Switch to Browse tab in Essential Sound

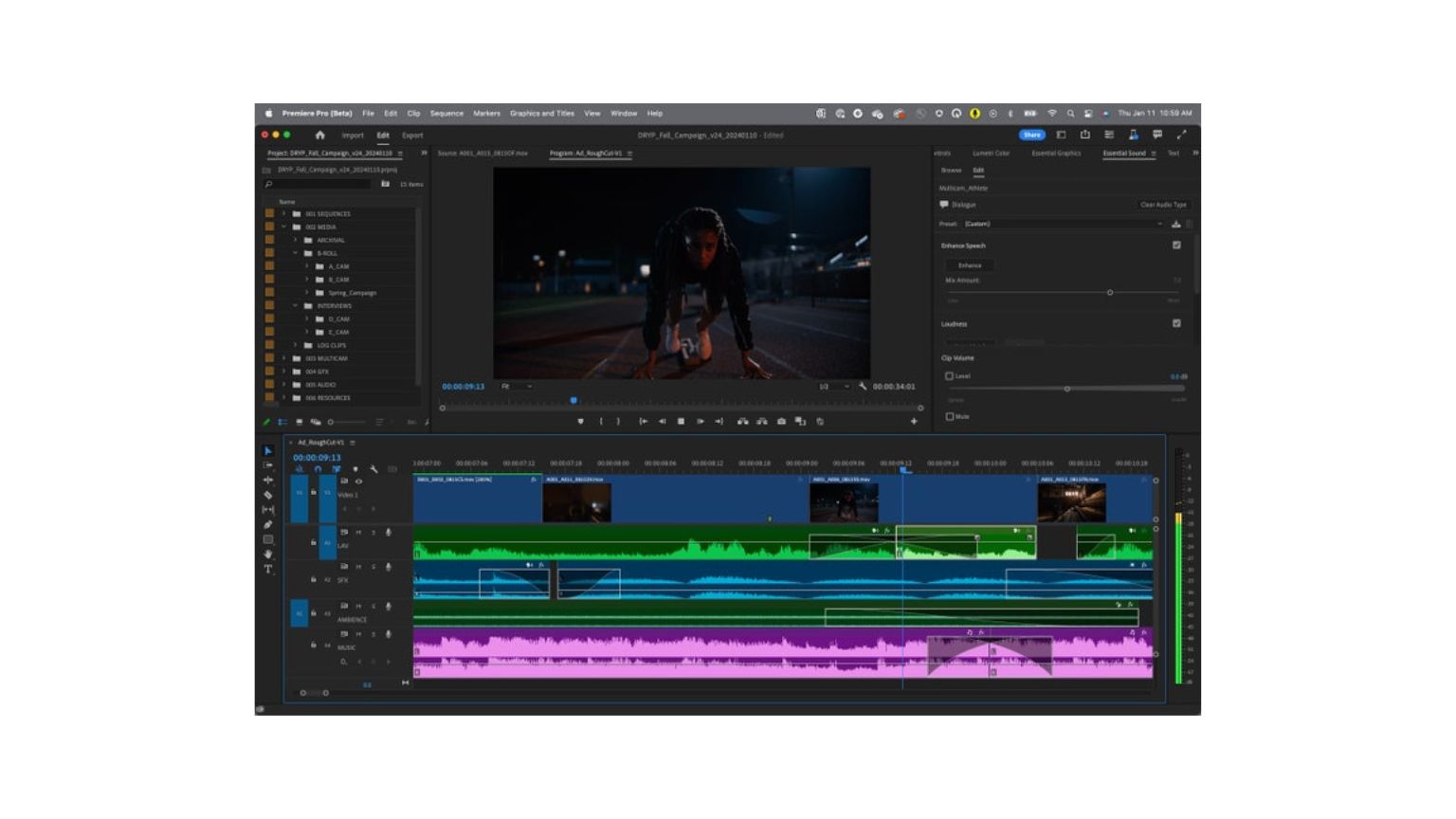pos(951,170)
